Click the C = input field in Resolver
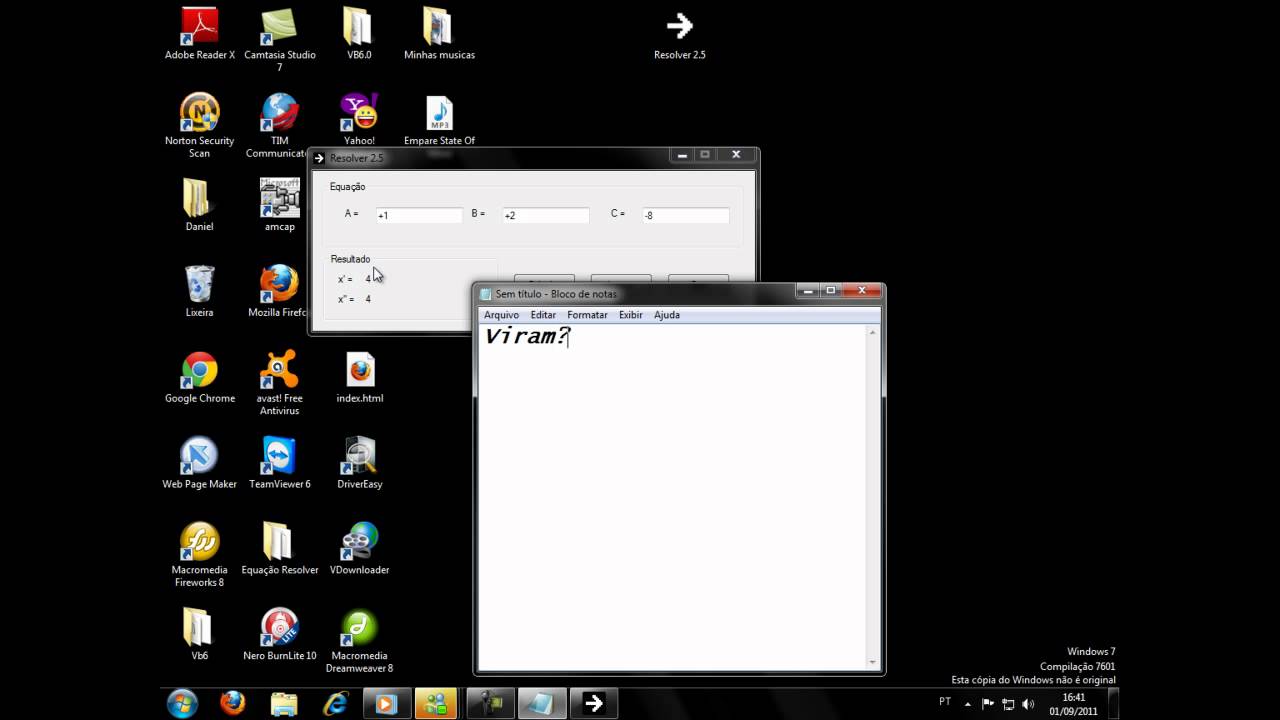The width and height of the screenshot is (1280, 720). coord(685,215)
